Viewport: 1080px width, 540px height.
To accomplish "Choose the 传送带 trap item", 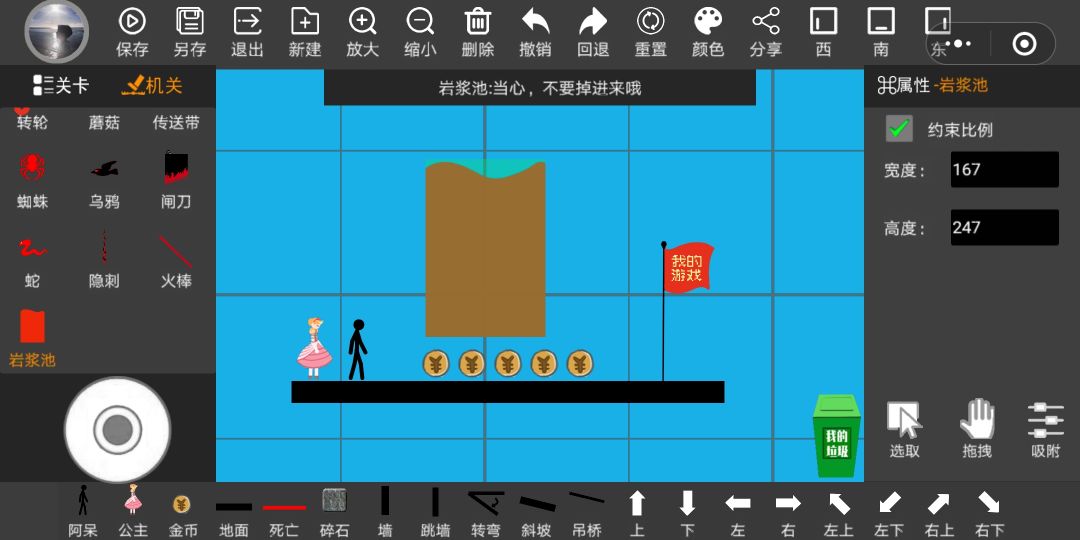I will pyautogui.click(x=176, y=123).
